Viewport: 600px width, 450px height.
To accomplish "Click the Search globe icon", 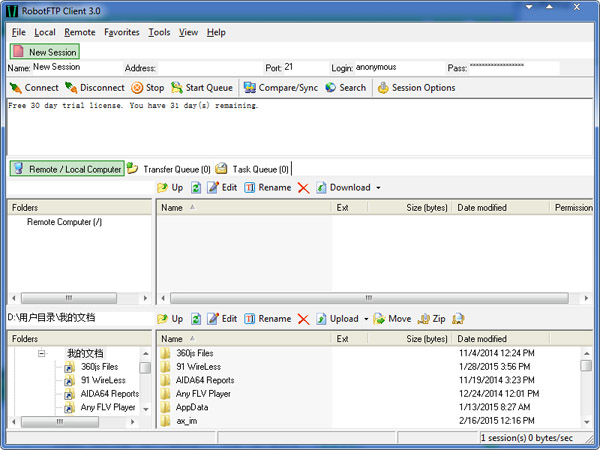I will point(330,88).
